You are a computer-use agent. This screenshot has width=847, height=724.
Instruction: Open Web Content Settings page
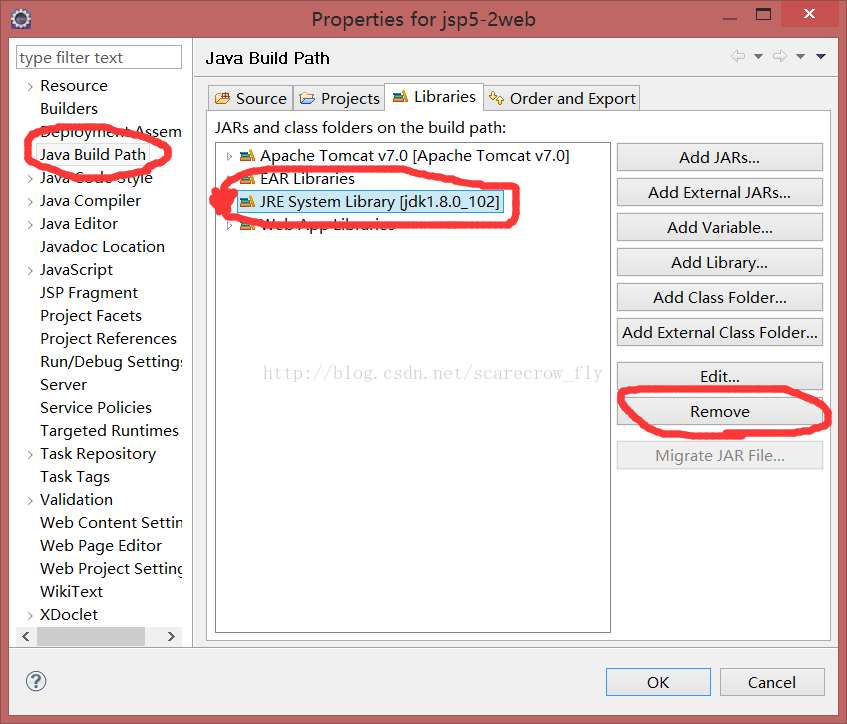tap(111, 522)
